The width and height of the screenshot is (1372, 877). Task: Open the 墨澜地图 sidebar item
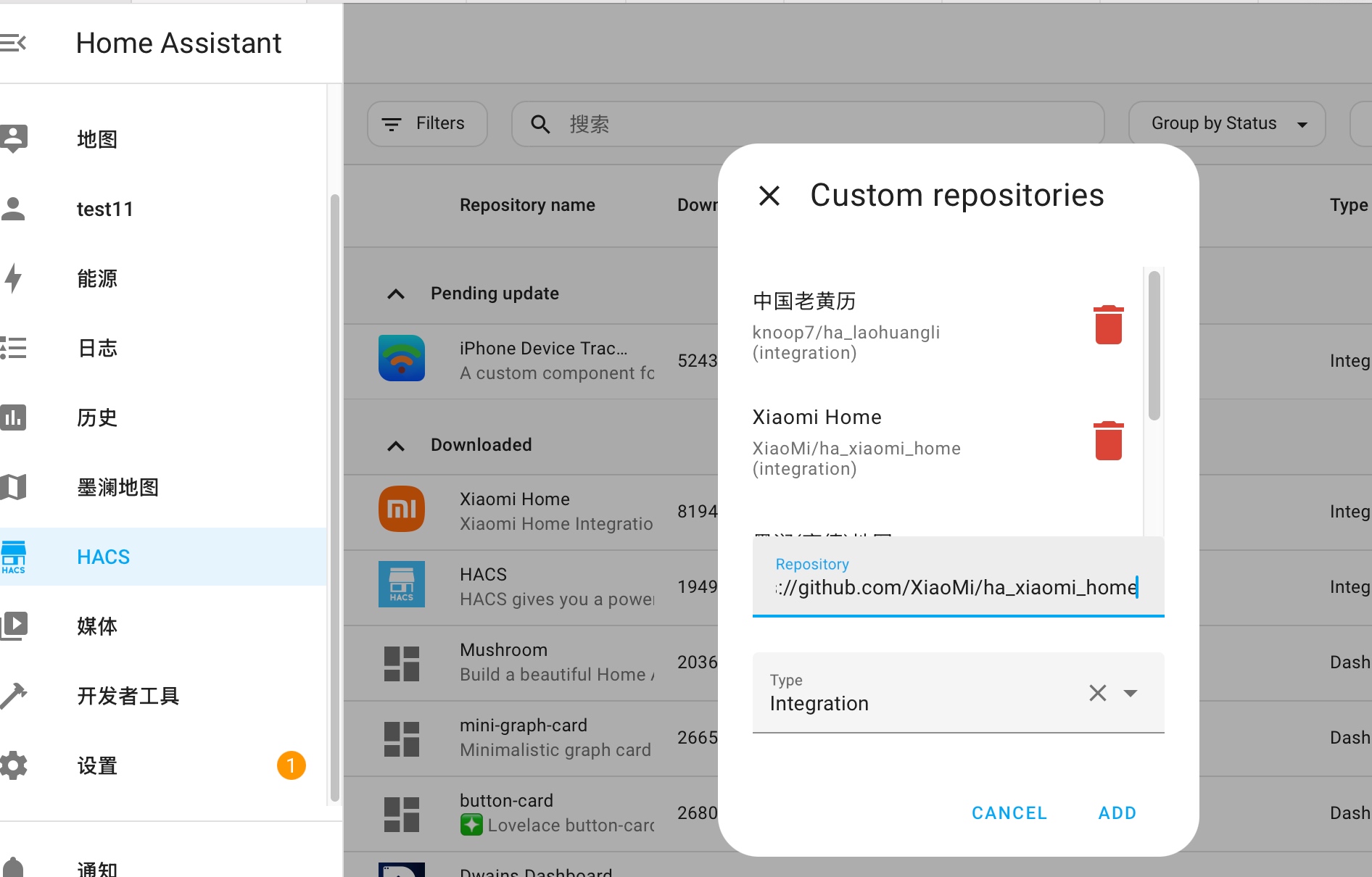pos(163,487)
